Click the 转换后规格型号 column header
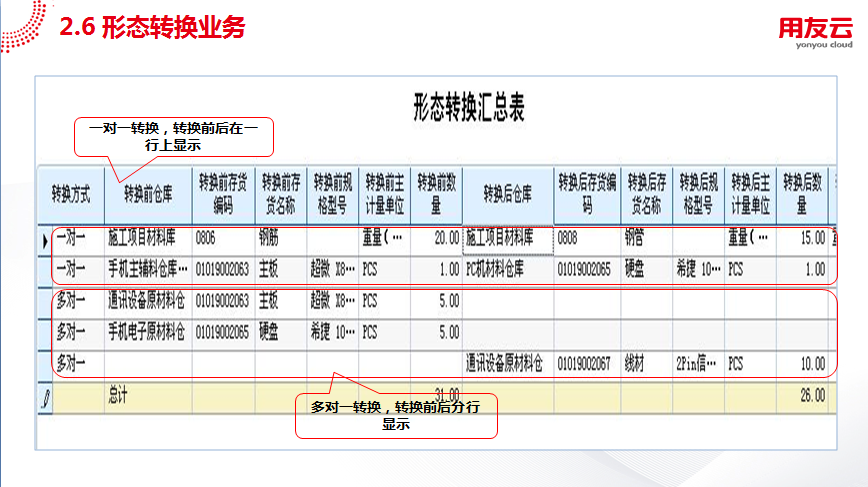 pyautogui.click(x=699, y=195)
